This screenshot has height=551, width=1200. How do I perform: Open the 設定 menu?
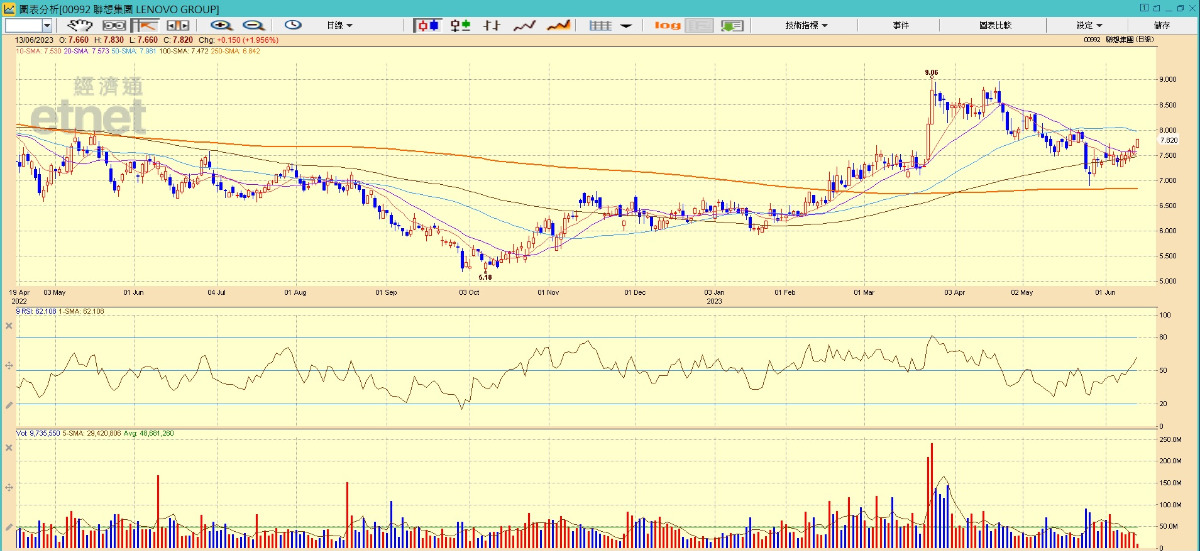click(x=1089, y=25)
